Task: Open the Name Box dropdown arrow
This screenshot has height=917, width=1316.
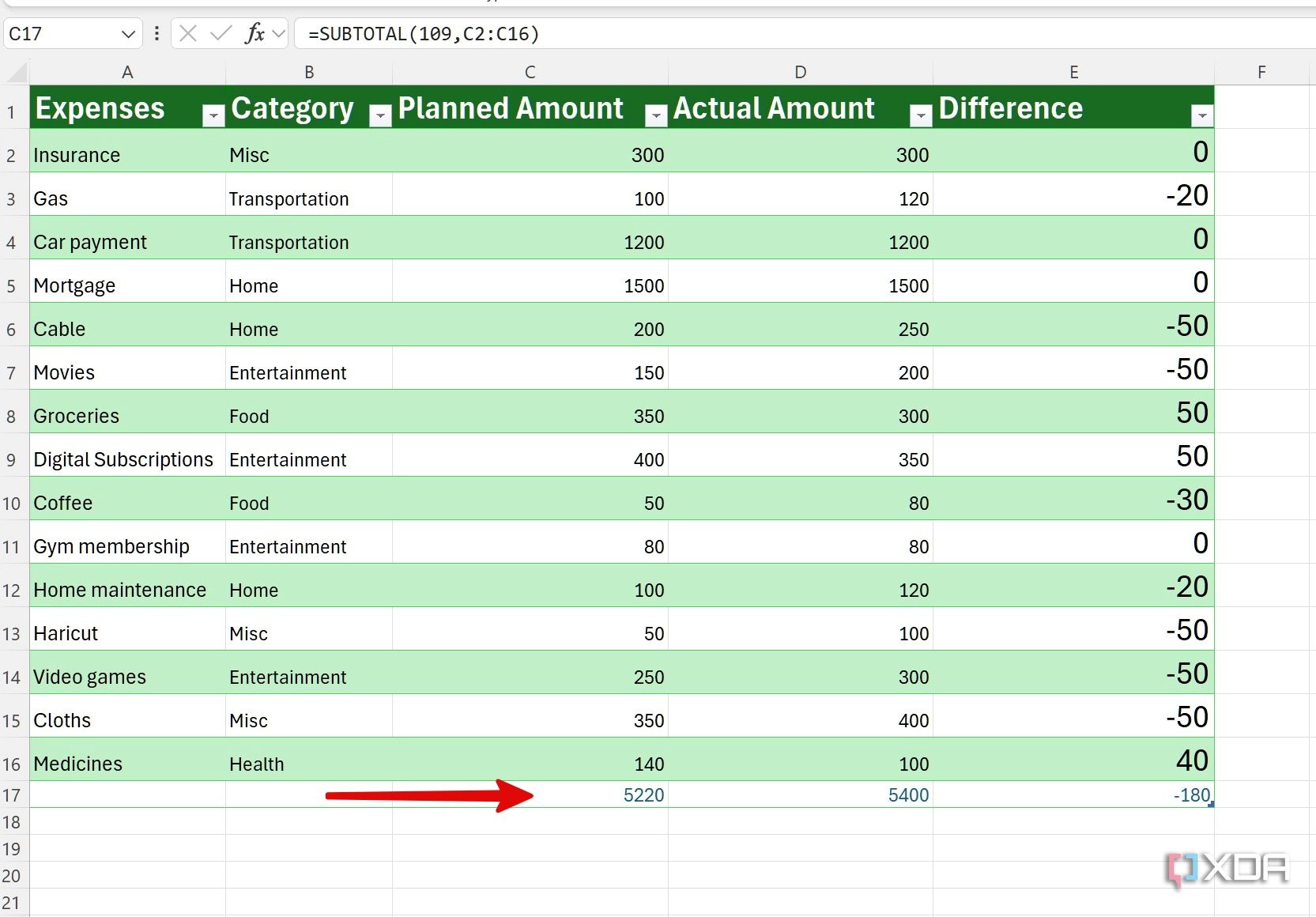Action: coord(127,33)
